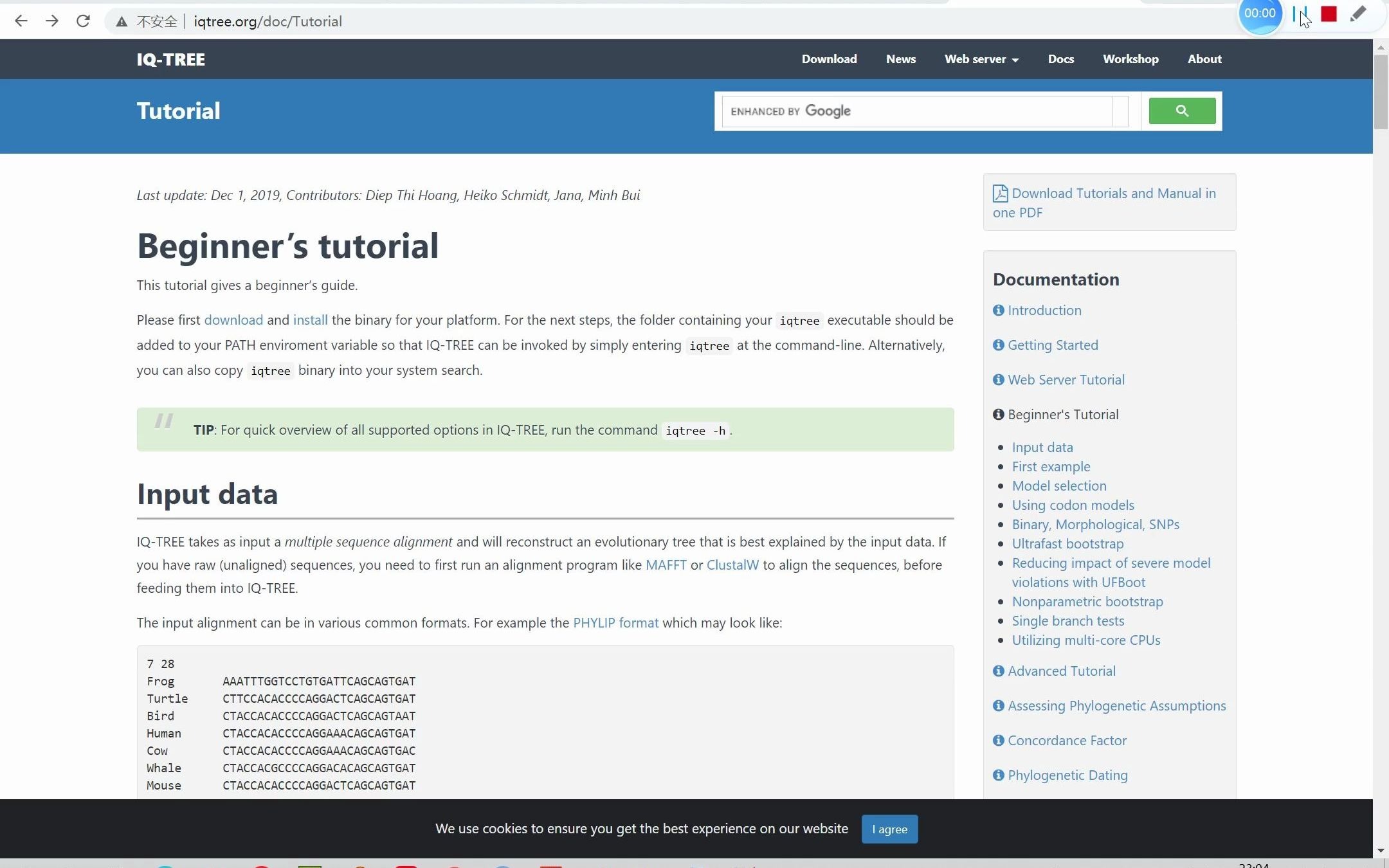Open the Concordance Factor link
The height and width of the screenshot is (868, 1389).
pos(1067,741)
